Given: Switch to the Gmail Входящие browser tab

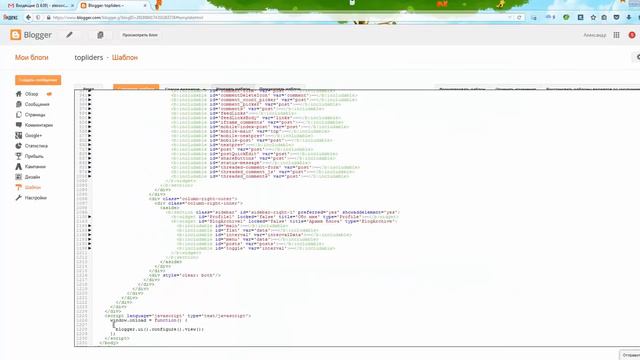Looking at the screenshot, I should [41, 6].
